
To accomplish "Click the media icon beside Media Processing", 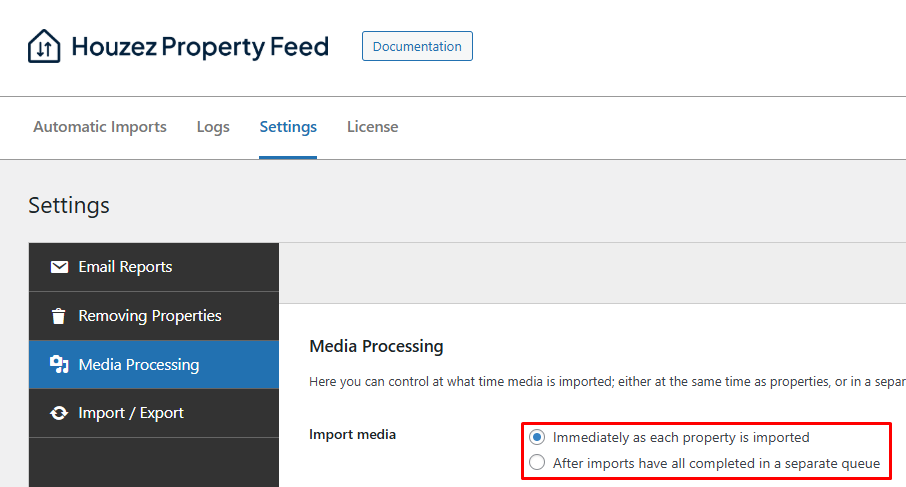I will click(x=59, y=365).
